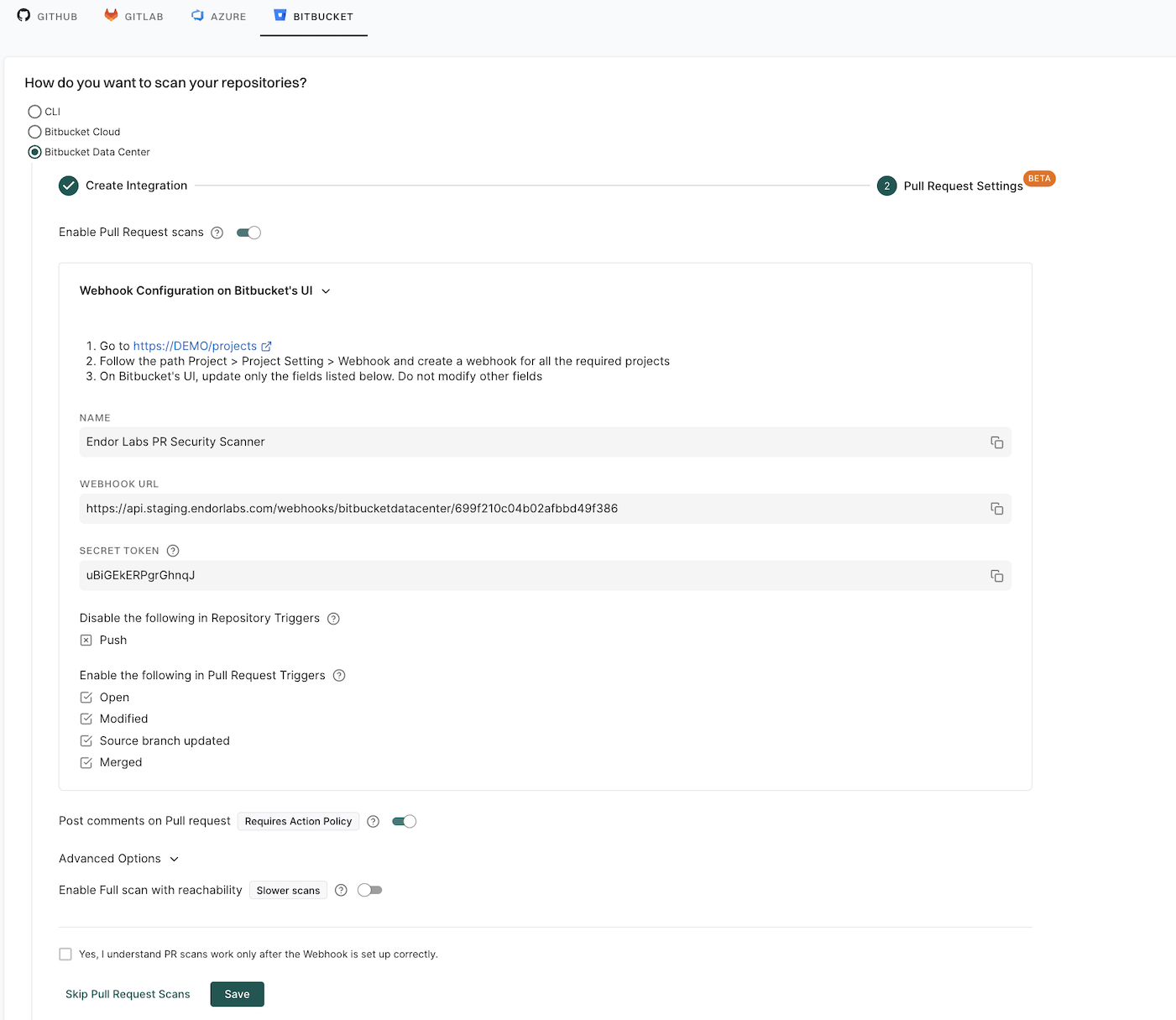
Task: Copy the Endor Labs PR Security Scanner name
Action: pos(996,442)
